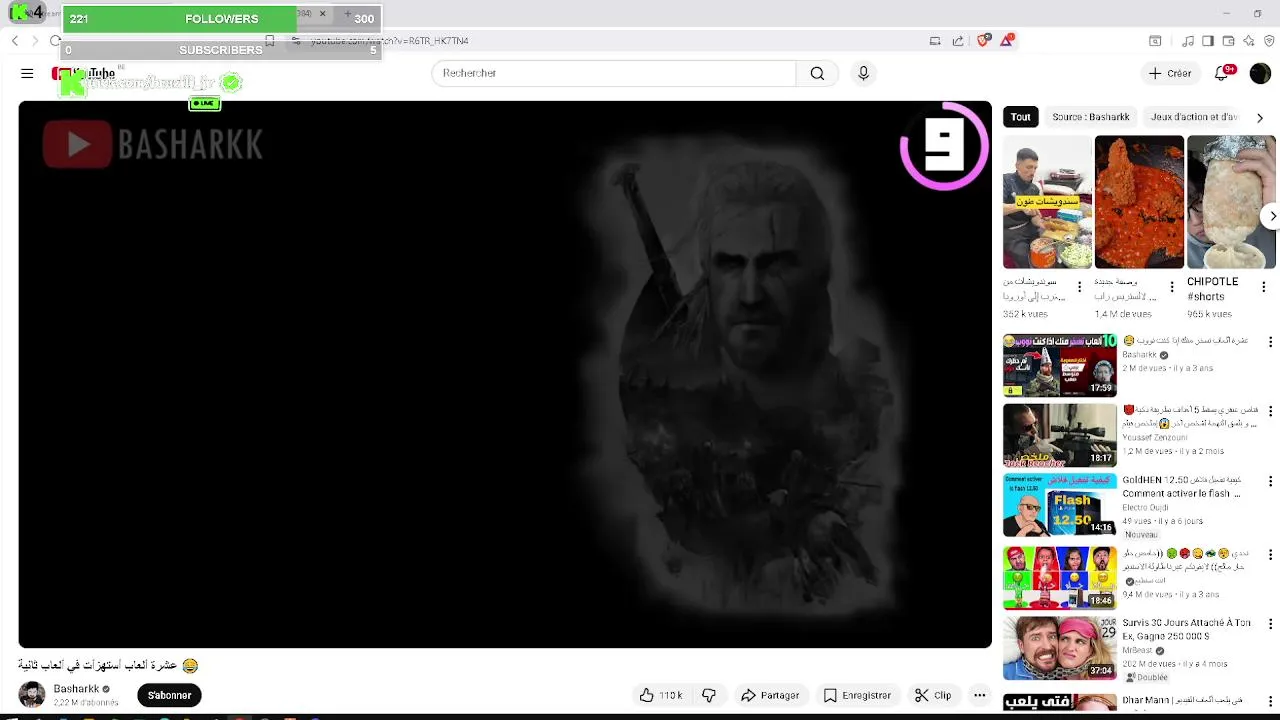Open the site settings icon beside the URL
Screen dimensions: 1280x720
[x=296, y=41]
